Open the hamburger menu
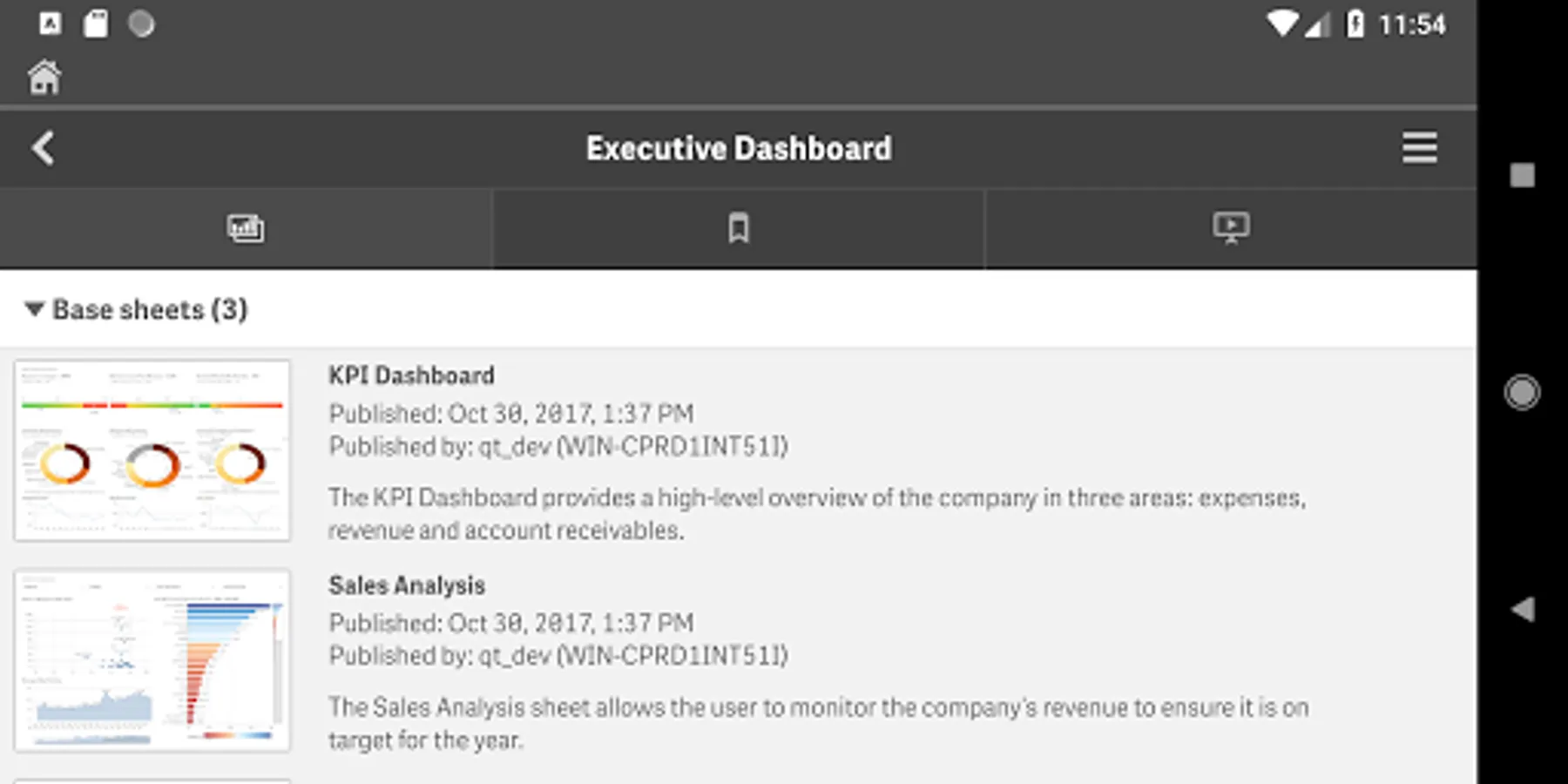The image size is (1568, 784). pos(1419,148)
